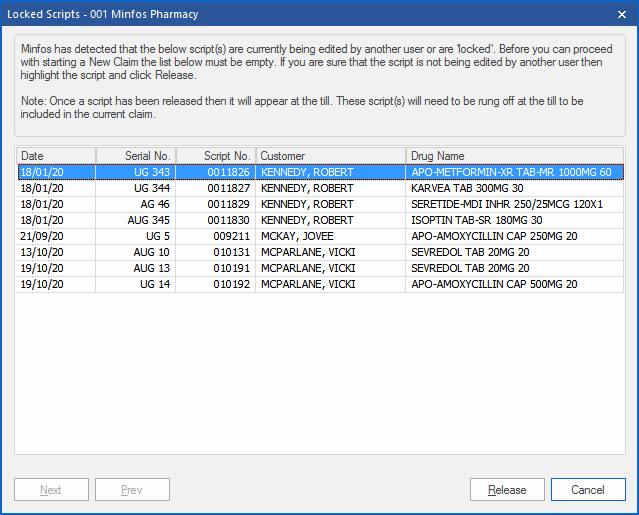
Task: Click APO-AMOXYCILLIN CAP 250MG 20 entry
Action: pos(494,236)
